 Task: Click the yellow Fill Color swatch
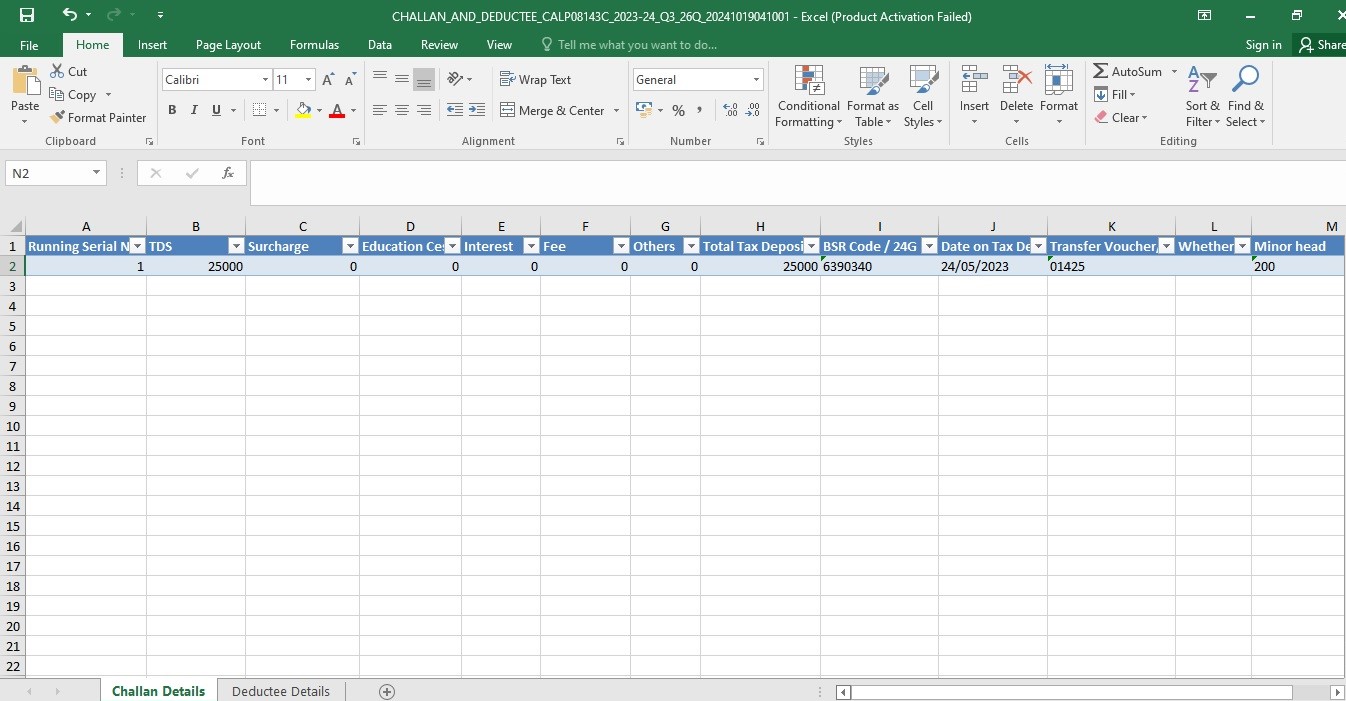coord(304,110)
